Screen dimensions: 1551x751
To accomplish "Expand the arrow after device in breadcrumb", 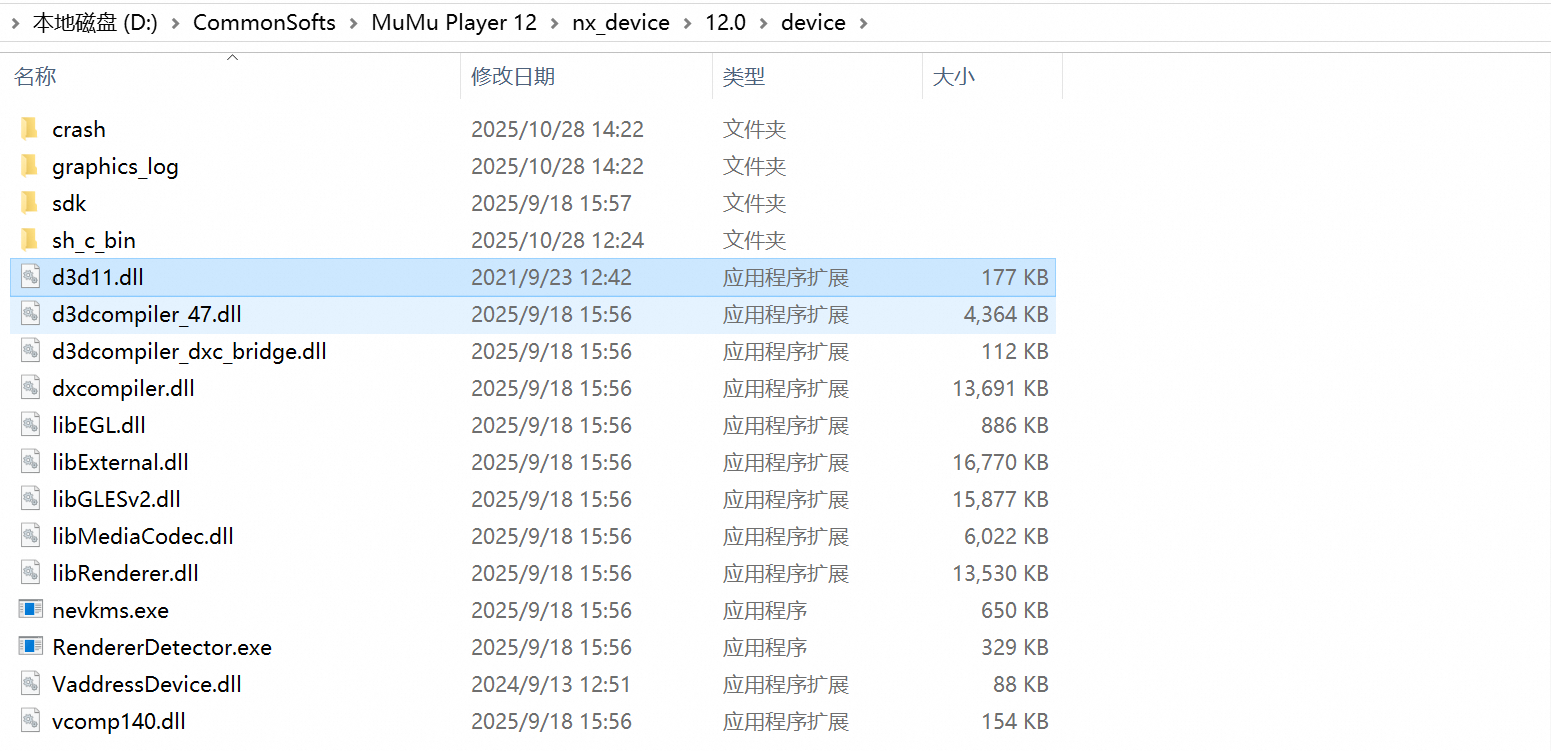I will point(863,23).
